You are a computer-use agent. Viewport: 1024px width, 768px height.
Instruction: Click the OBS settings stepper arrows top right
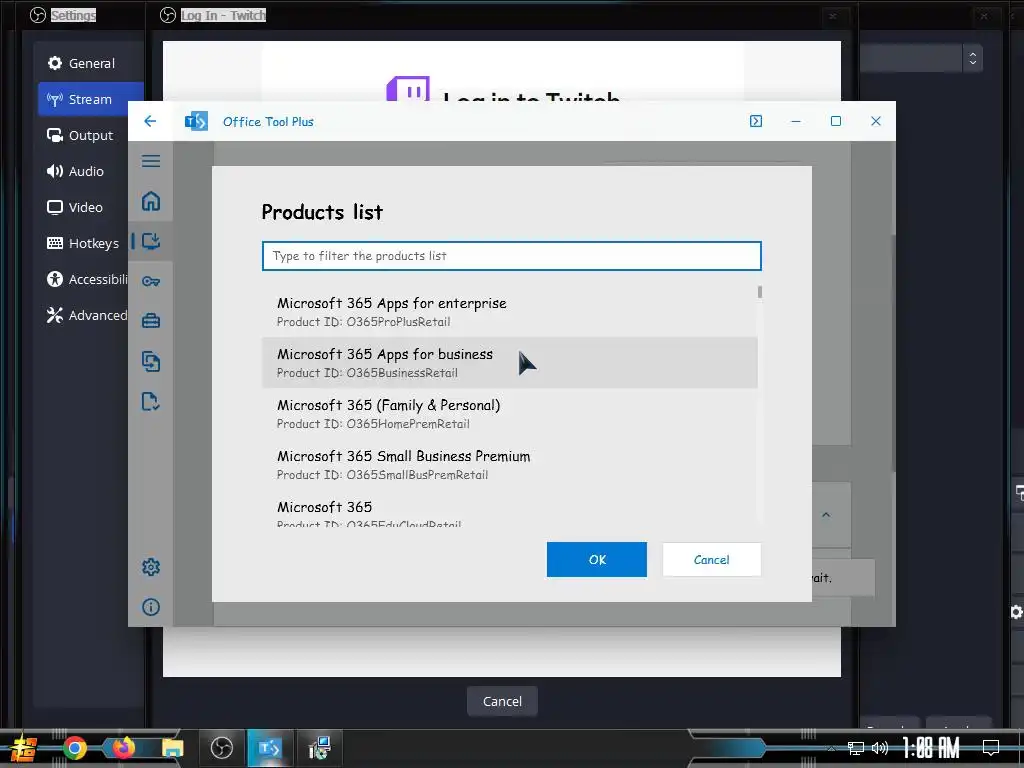point(972,59)
